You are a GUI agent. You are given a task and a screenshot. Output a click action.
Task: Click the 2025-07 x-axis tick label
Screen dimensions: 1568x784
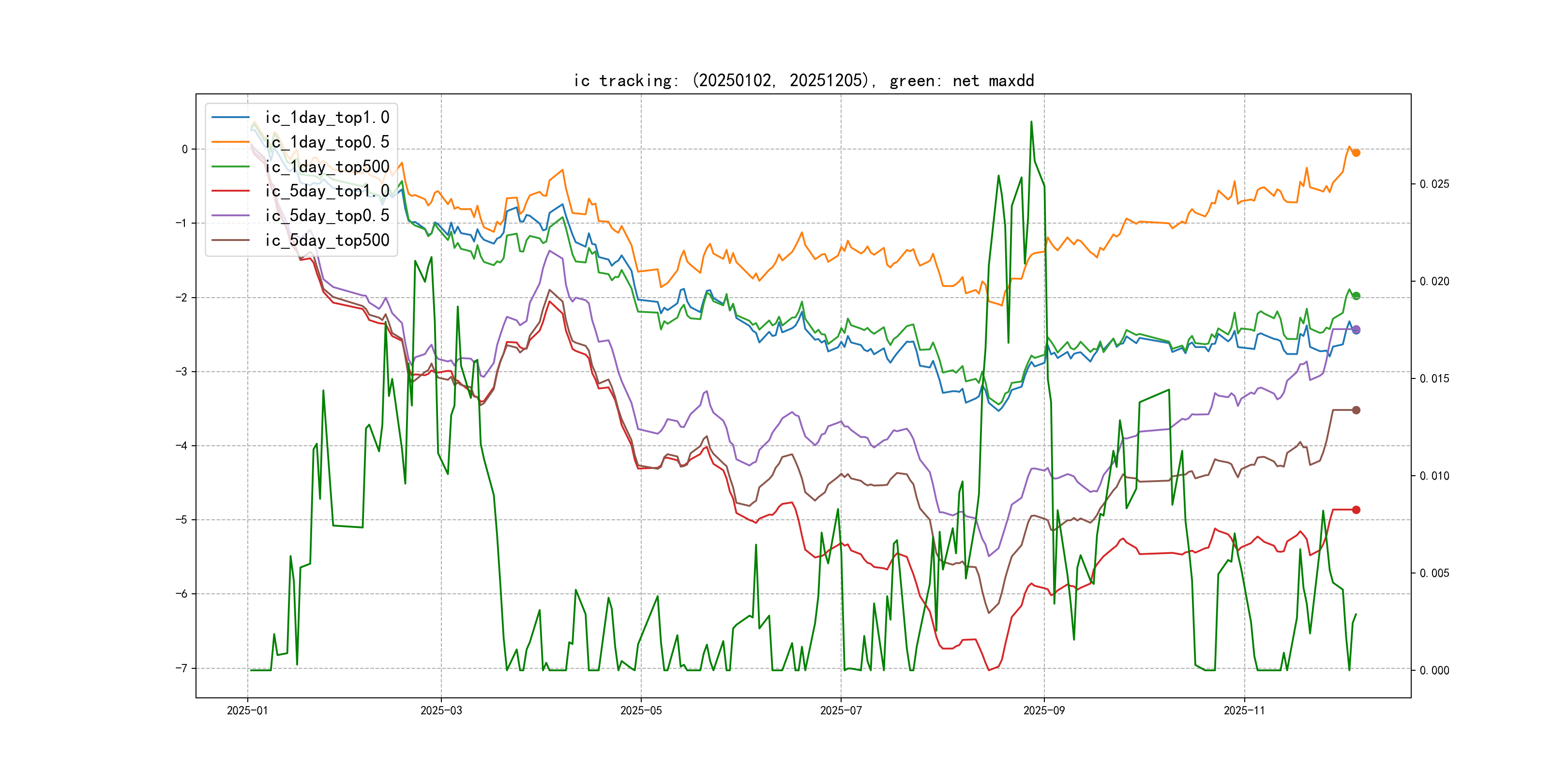(x=841, y=710)
